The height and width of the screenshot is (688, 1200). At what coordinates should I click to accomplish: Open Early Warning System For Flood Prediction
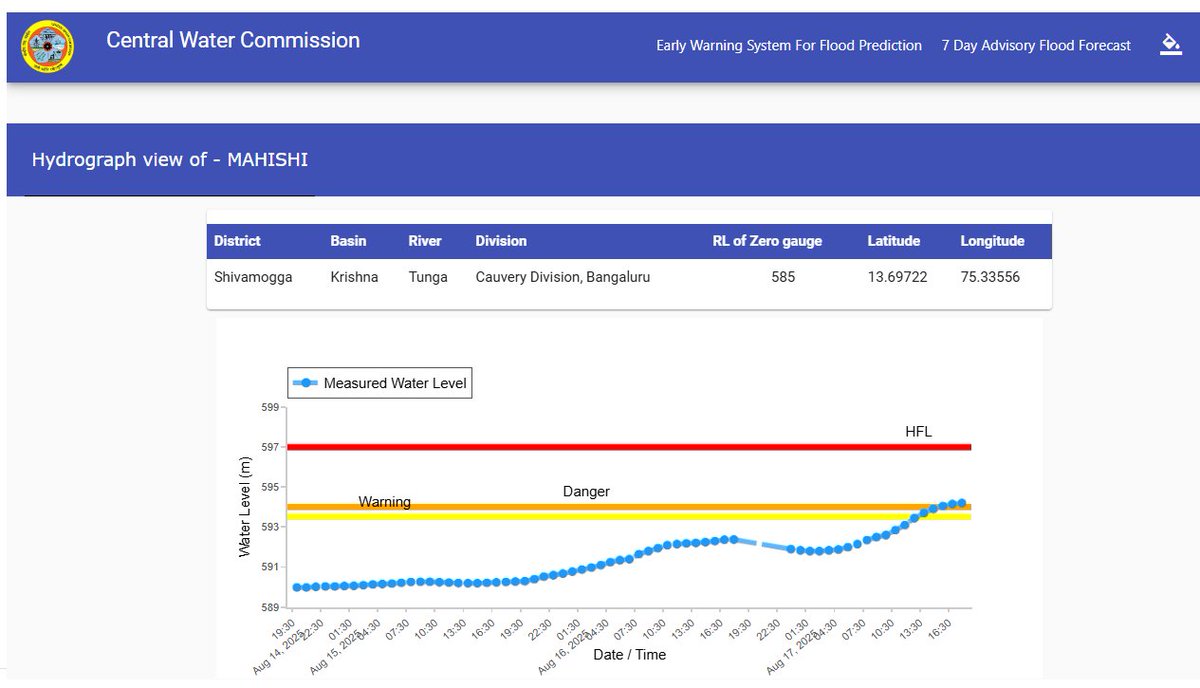pyautogui.click(x=789, y=45)
